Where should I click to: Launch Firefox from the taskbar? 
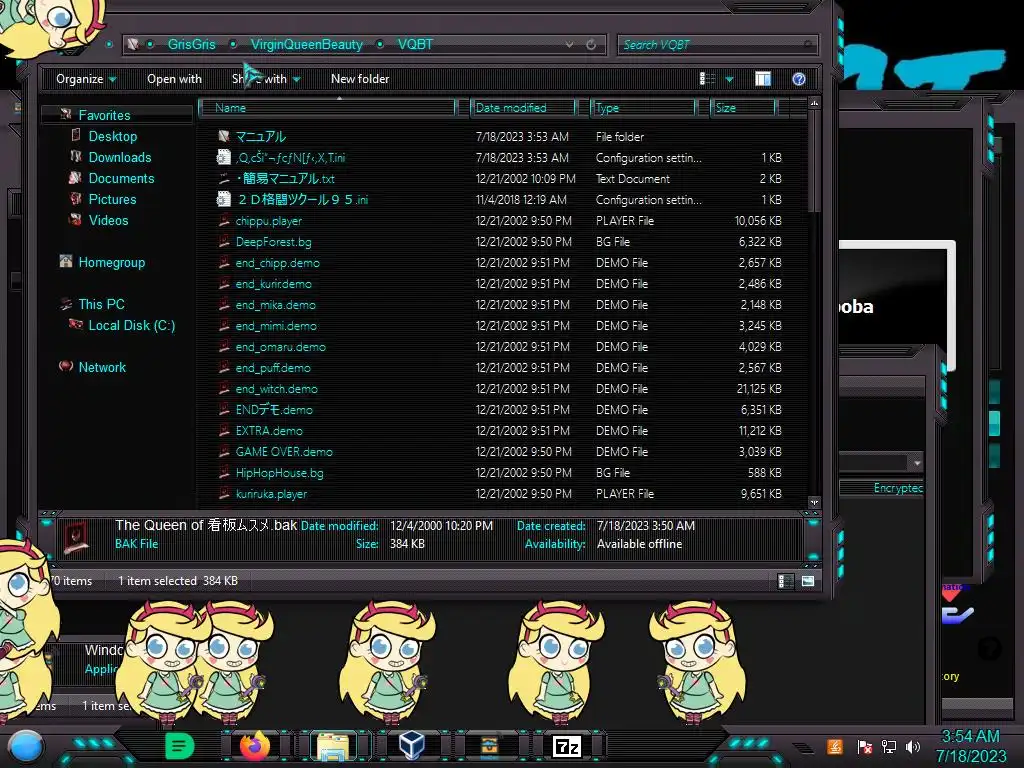[x=255, y=746]
